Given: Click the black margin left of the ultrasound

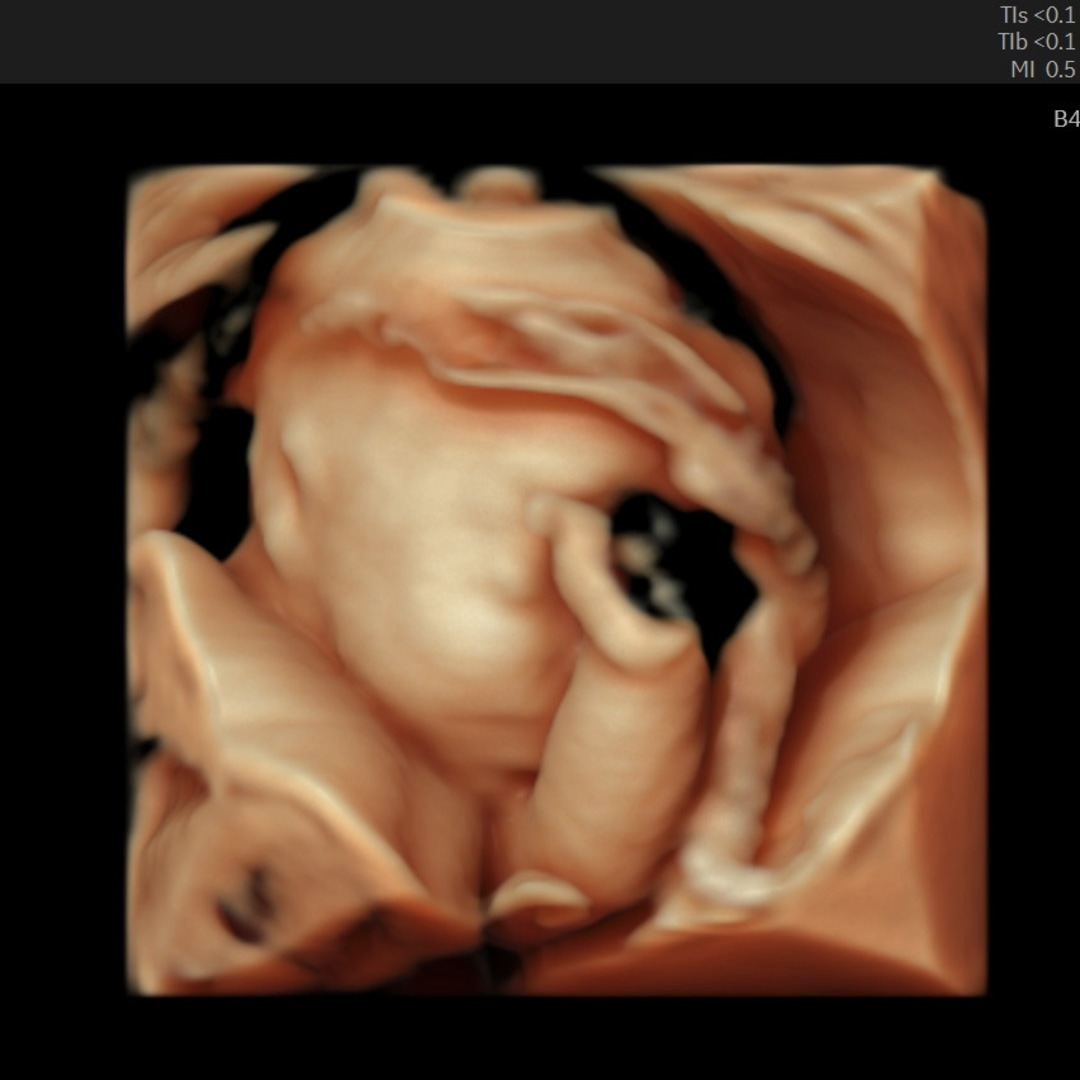Looking at the screenshot, I should coord(62,580).
